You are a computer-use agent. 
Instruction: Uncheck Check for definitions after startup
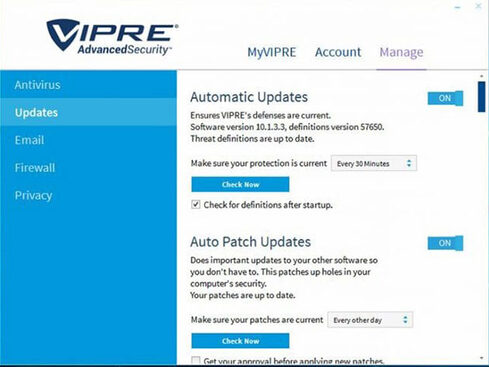pyautogui.click(x=196, y=204)
